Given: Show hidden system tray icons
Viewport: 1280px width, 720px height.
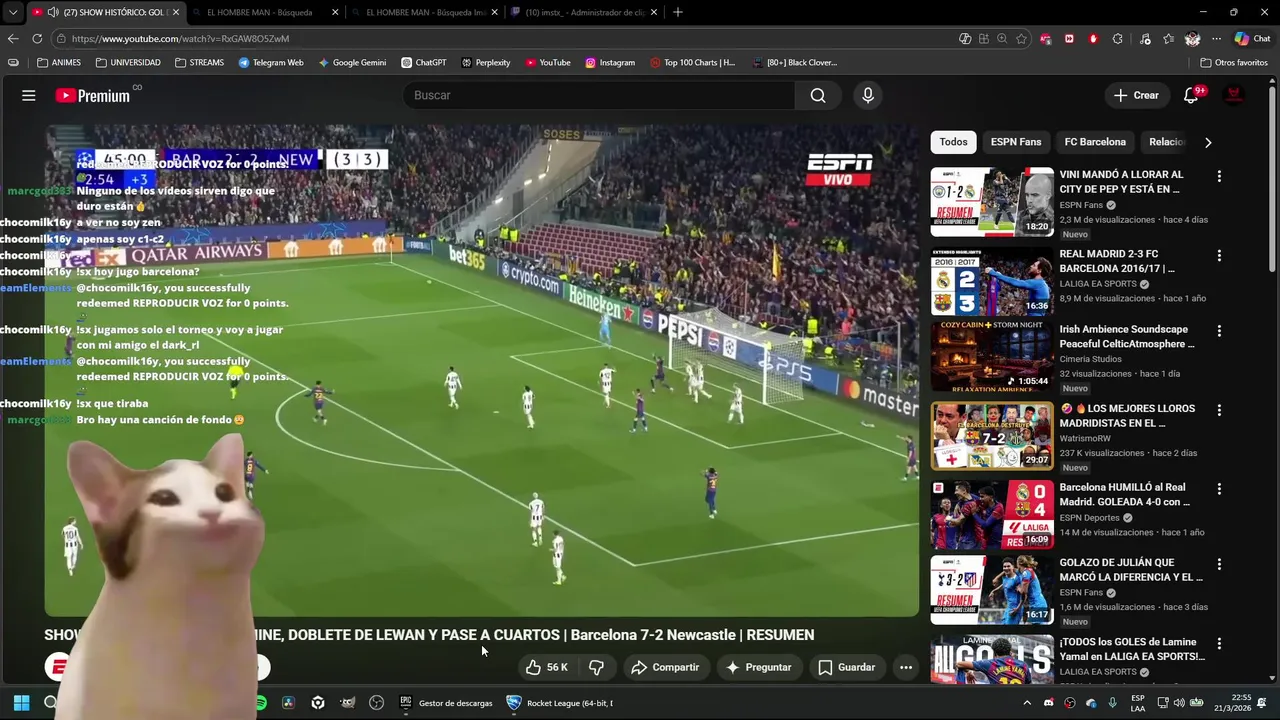Looking at the screenshot, I should tap(1027, 703).
